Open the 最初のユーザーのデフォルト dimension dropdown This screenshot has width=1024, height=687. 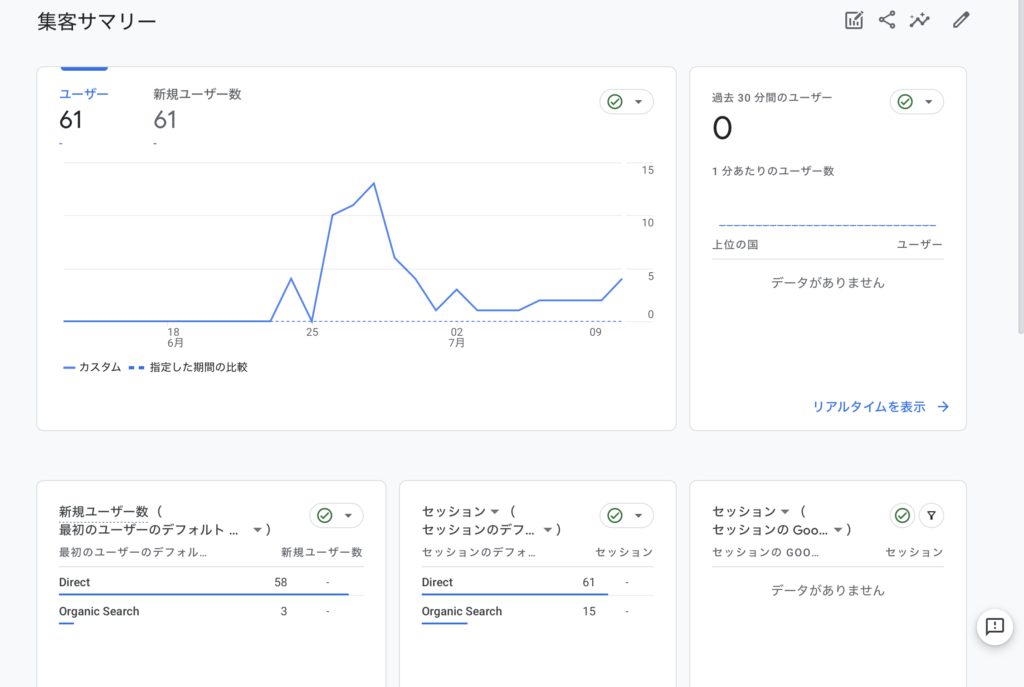257,530
